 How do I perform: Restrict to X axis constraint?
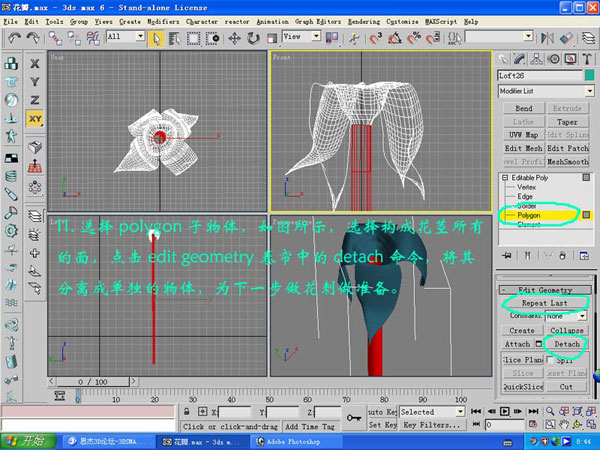click(35, 64)
